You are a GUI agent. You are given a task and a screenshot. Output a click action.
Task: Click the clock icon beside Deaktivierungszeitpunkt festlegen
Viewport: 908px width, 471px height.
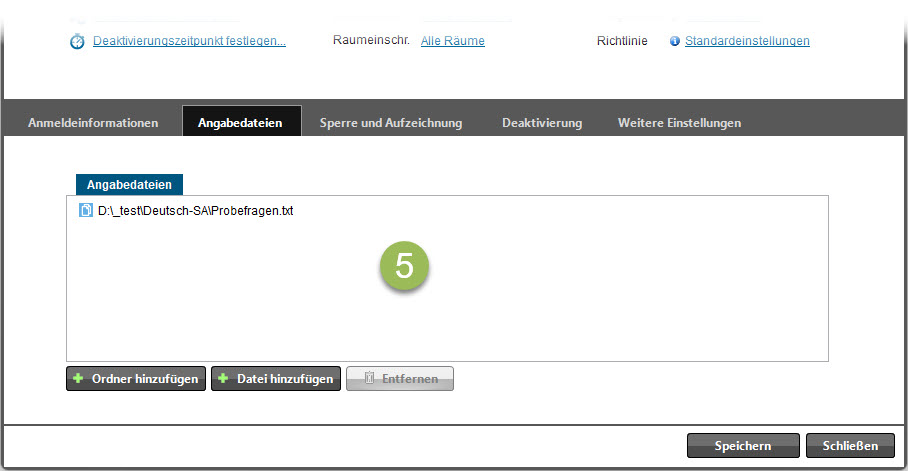click(77, 42)
